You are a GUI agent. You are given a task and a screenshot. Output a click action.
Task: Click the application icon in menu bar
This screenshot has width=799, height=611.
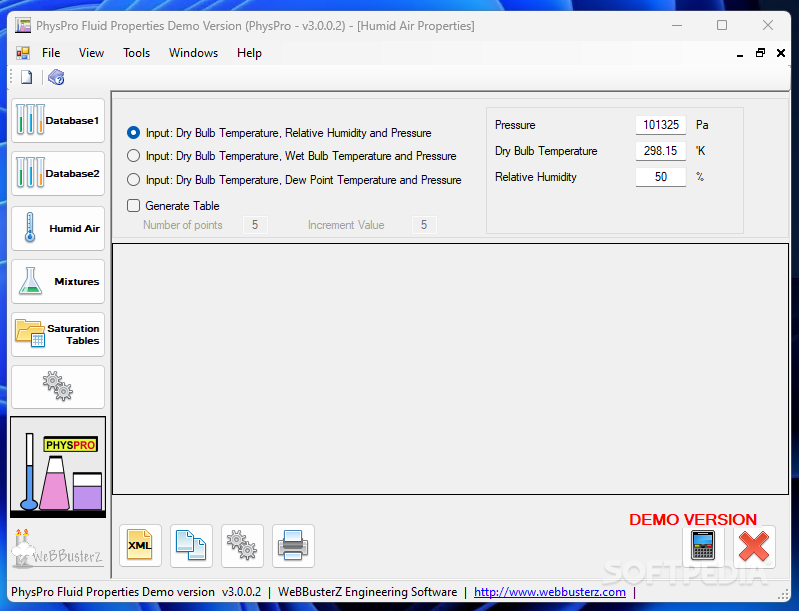[x=22, y=53]
